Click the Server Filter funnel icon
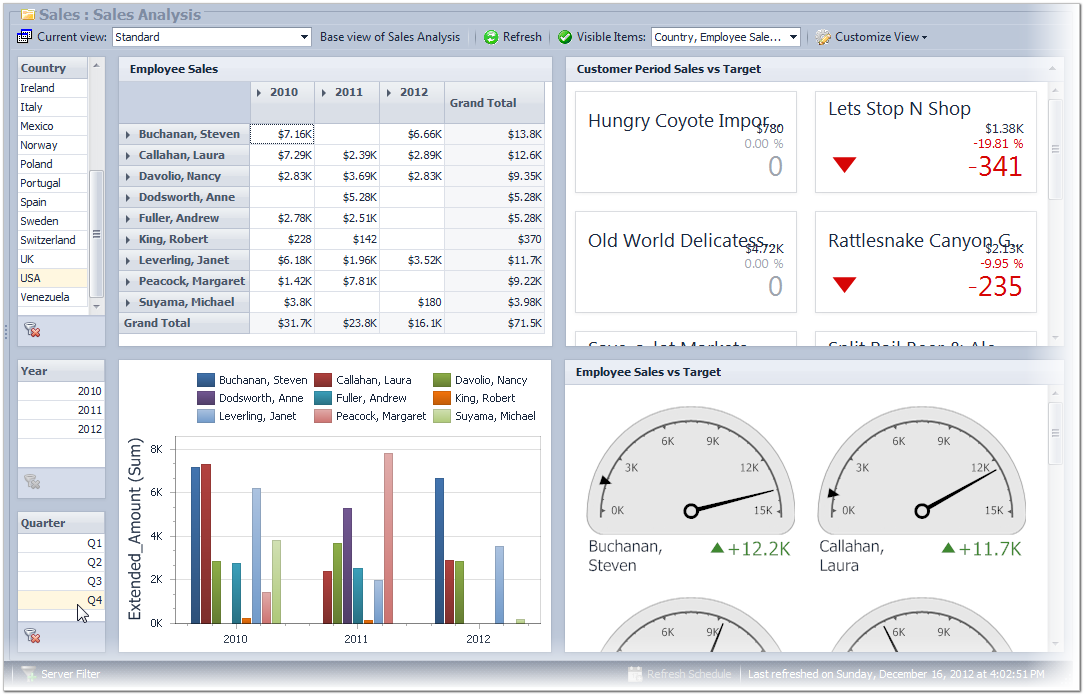The width and height of the screenshot is (1084, 695). (x=28, y=674)
